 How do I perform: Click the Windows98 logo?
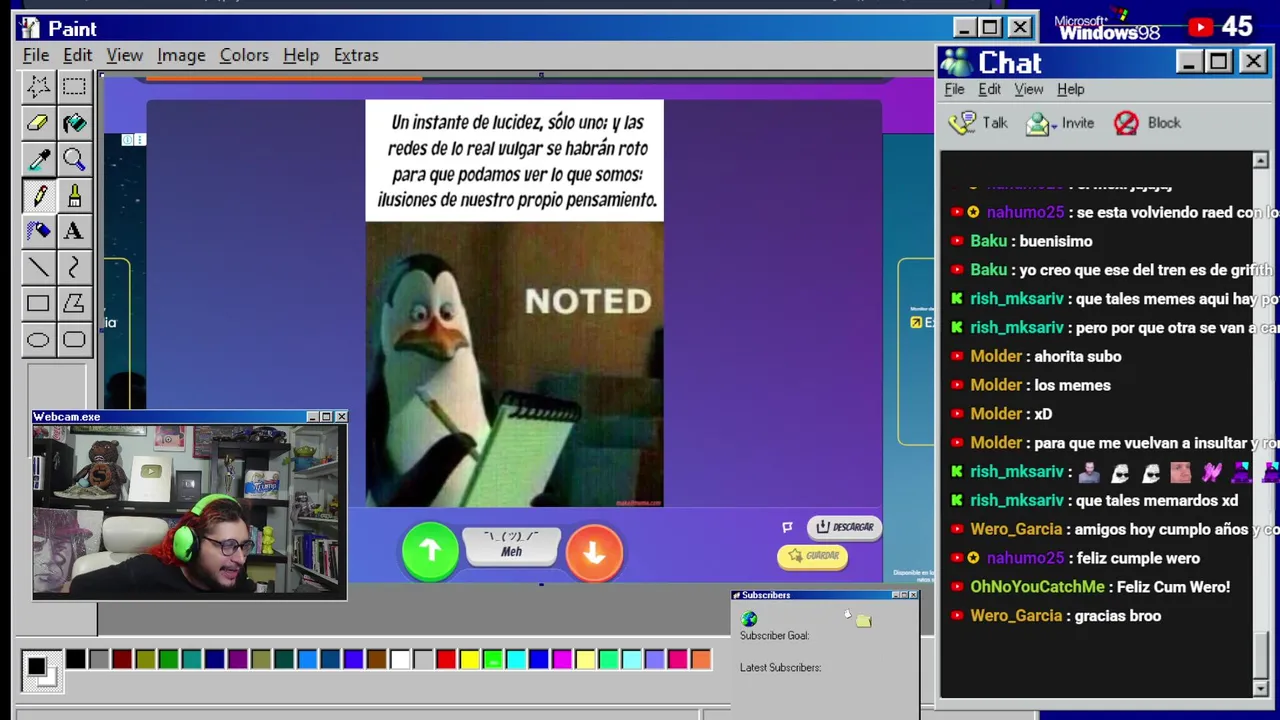click(1108, 26)
